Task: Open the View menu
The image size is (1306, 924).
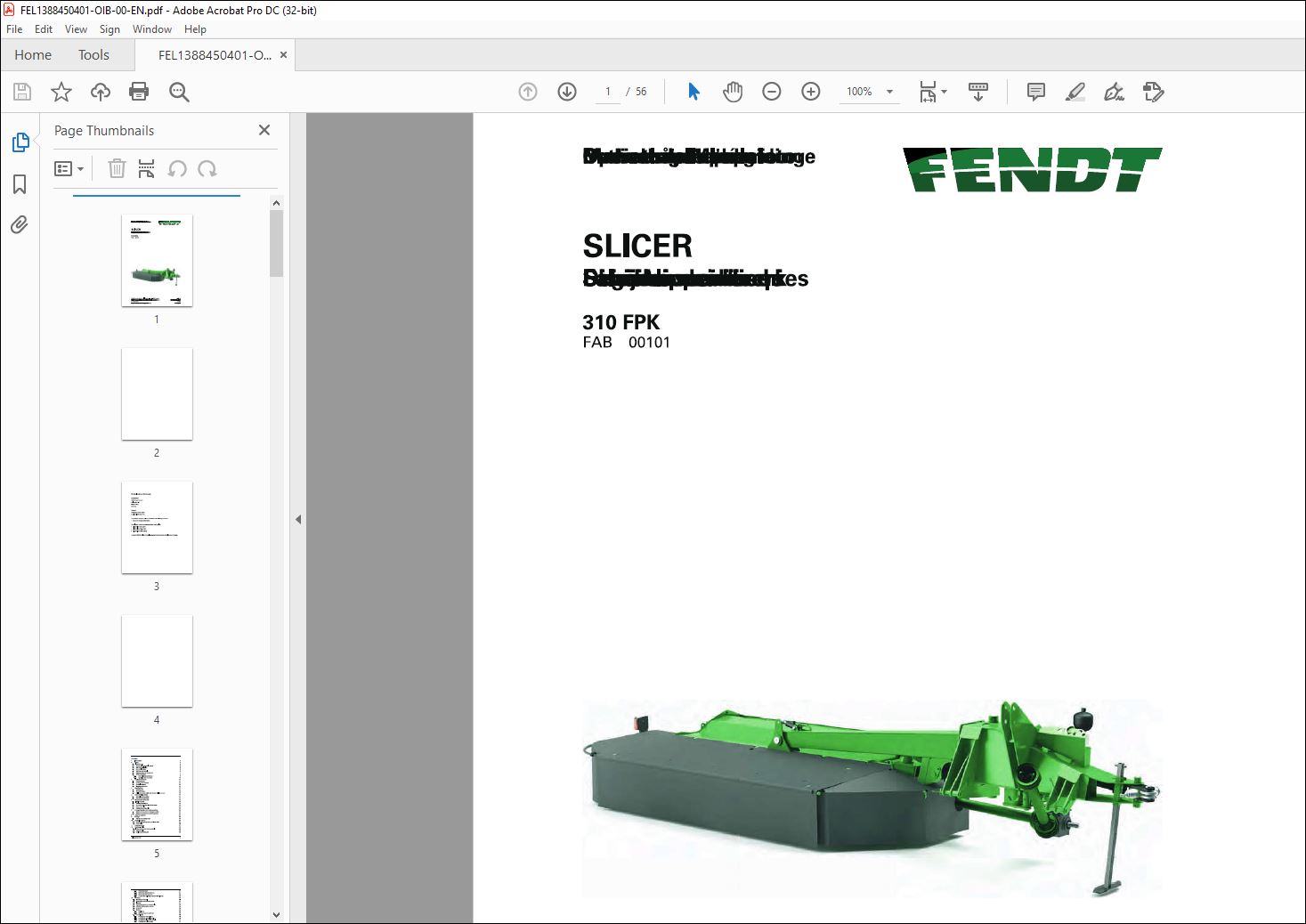Action: point(76,29)
